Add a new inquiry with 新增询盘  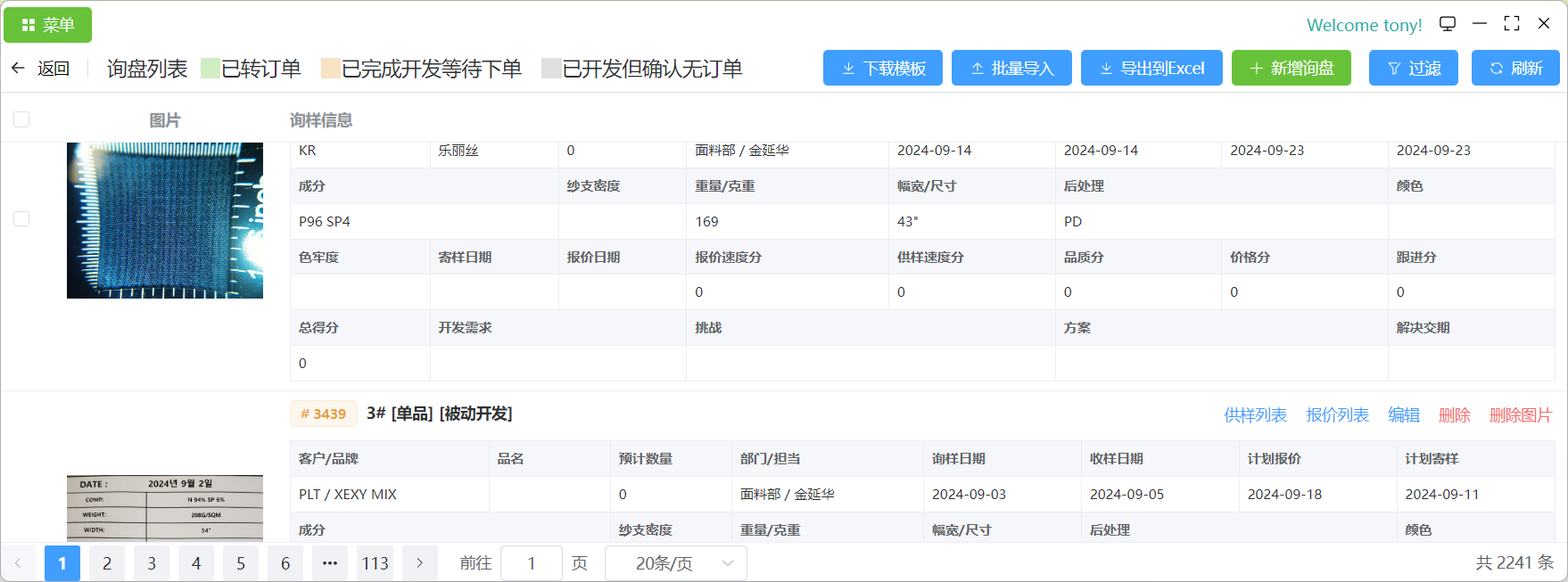[1291, 69]
